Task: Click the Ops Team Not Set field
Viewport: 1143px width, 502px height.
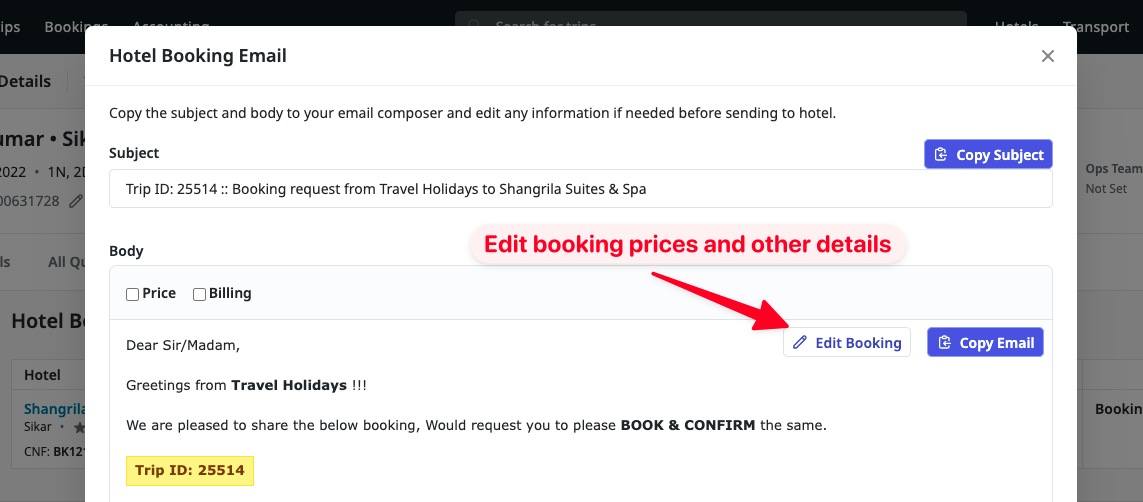Action: click(1110, 179)
